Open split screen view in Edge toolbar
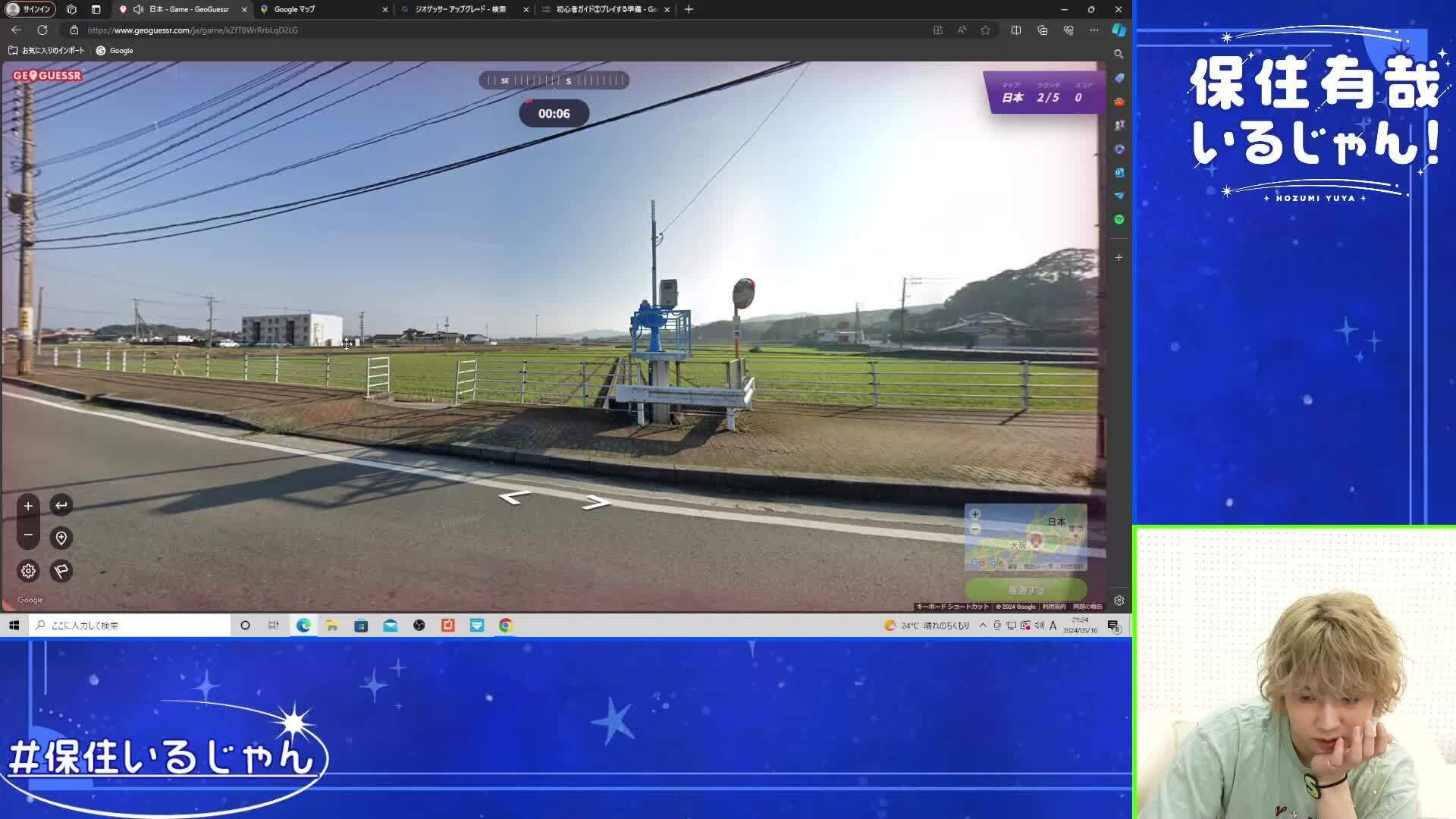This screenshot has width=1456, height=819. pos(1016,30)
